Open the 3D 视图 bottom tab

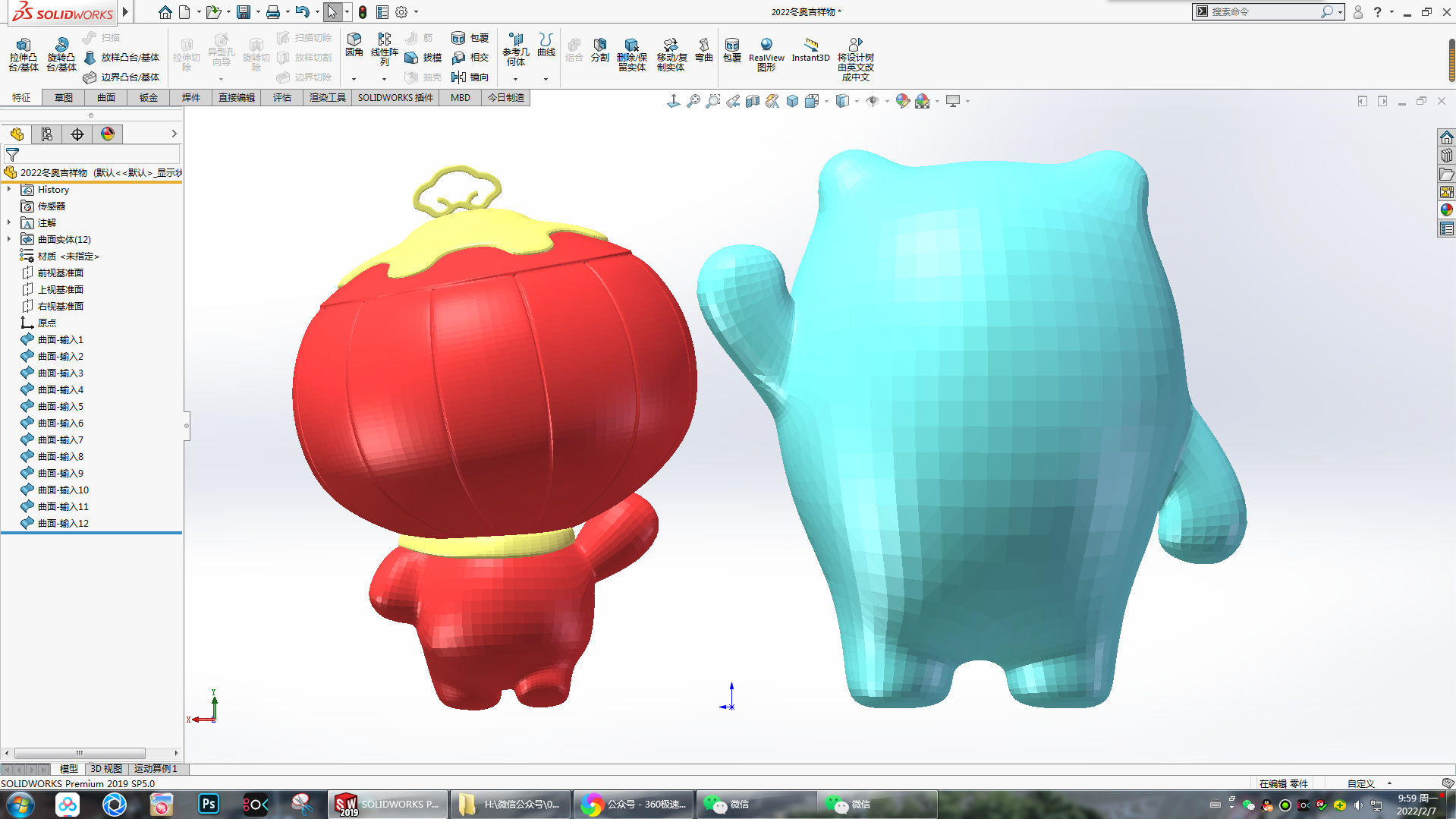pos(106,769)
